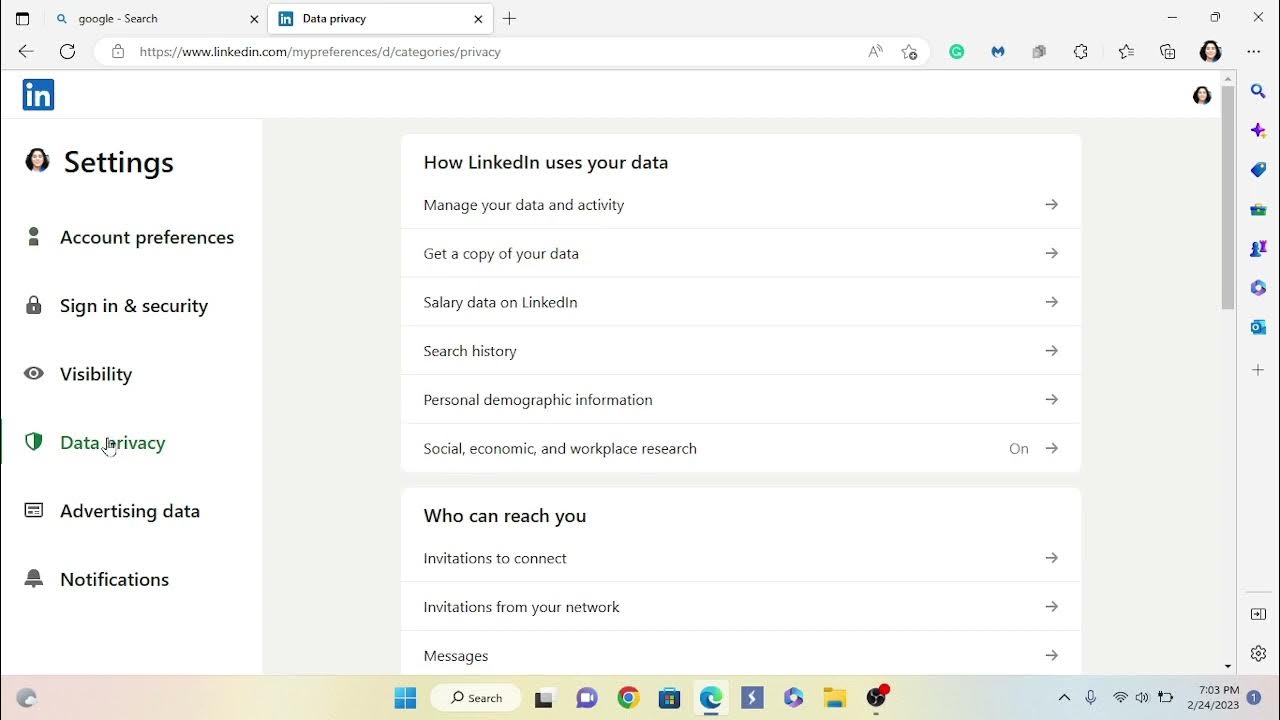Viewport: 1280px width, 720px height.
Task: Click the page vertical scrollbar thumb
Action: tap(1228, 197)
